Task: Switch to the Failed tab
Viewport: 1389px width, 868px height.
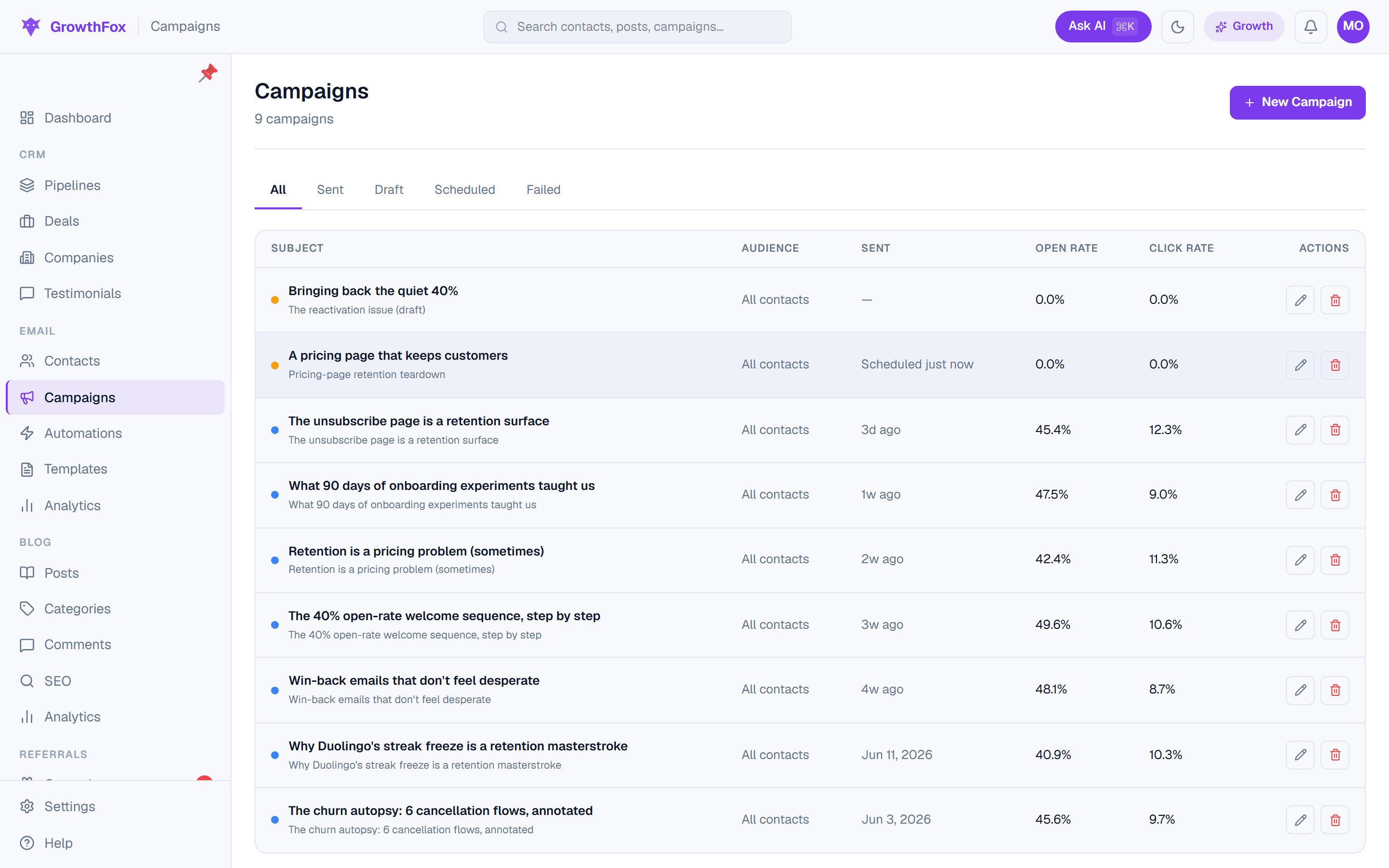Action: point(543,190)
